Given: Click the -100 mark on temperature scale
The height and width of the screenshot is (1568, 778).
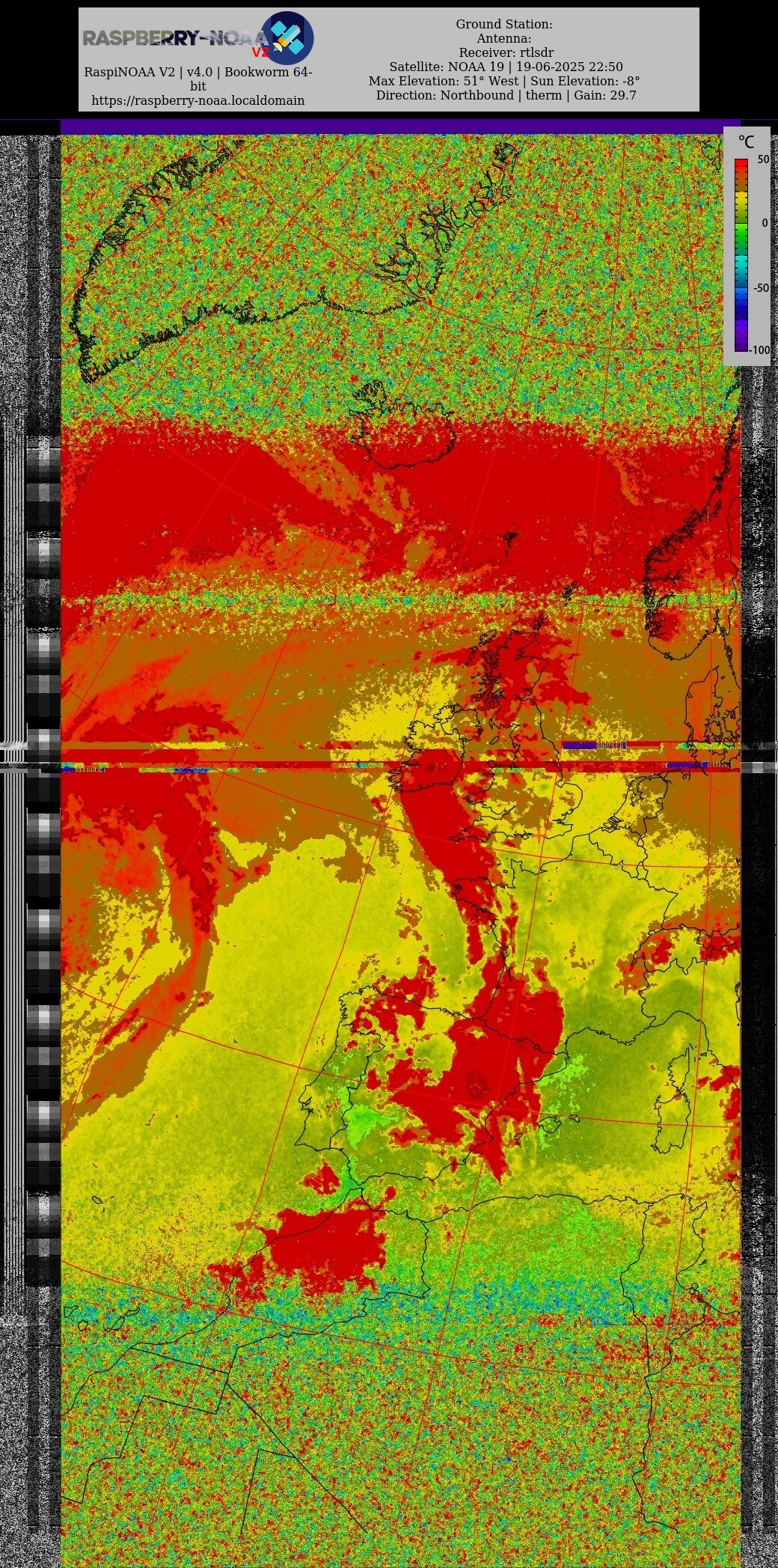Looking at the screenshot, I should click(759, 350).
